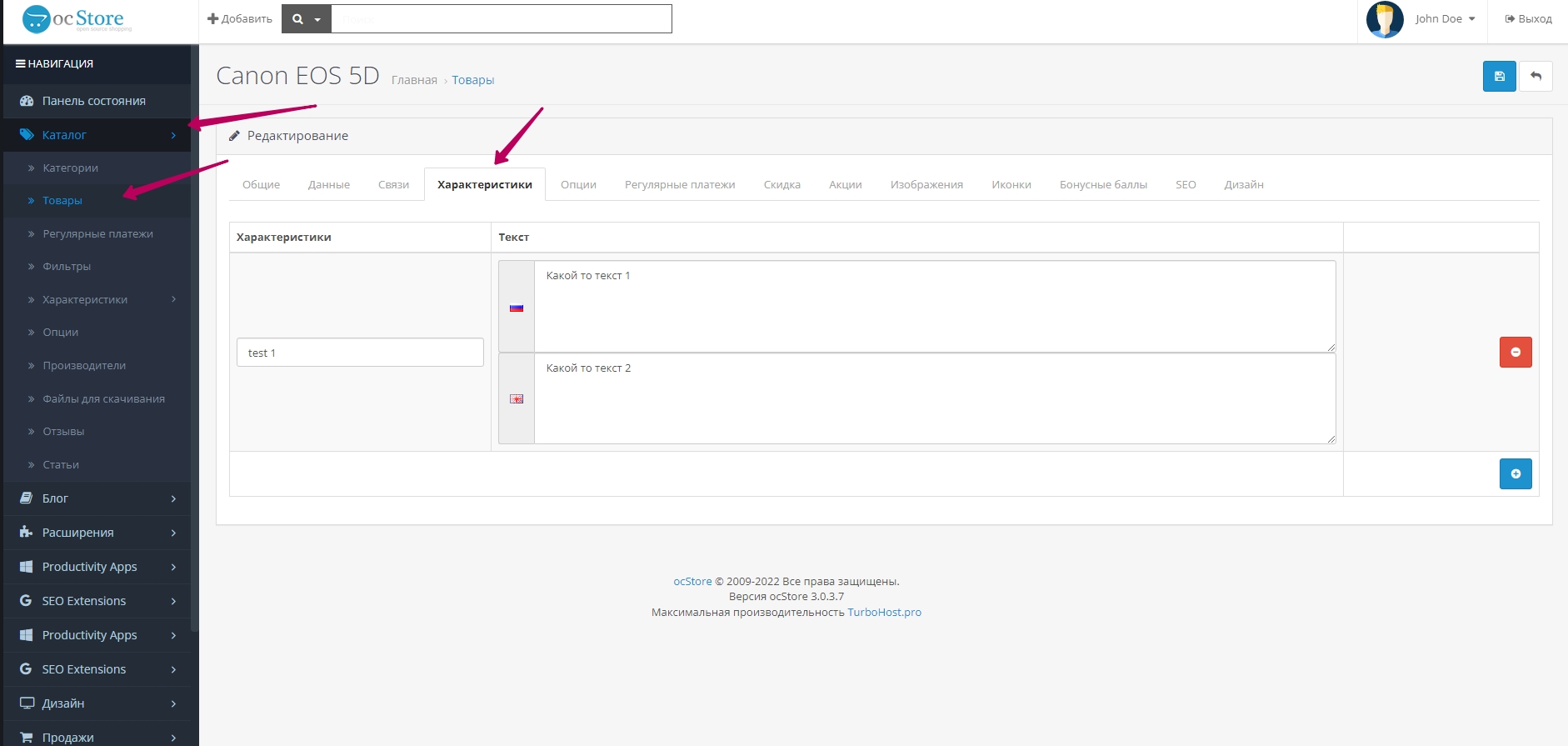This screenshot has width=1568, height=746.
Task: Open Производители in the sidebar
Action: pos(84,366)
